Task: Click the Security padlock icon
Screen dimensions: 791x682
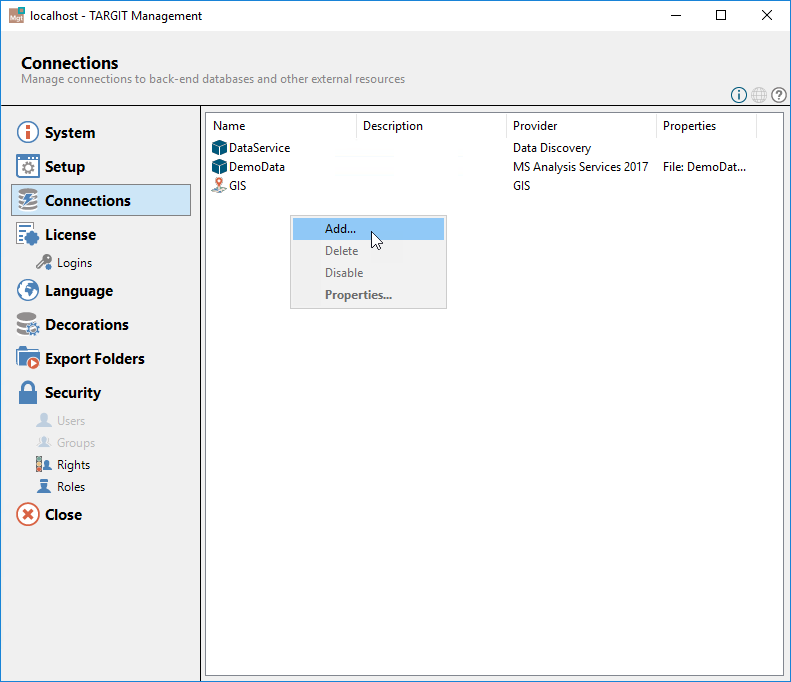Action: click(28, 393)
